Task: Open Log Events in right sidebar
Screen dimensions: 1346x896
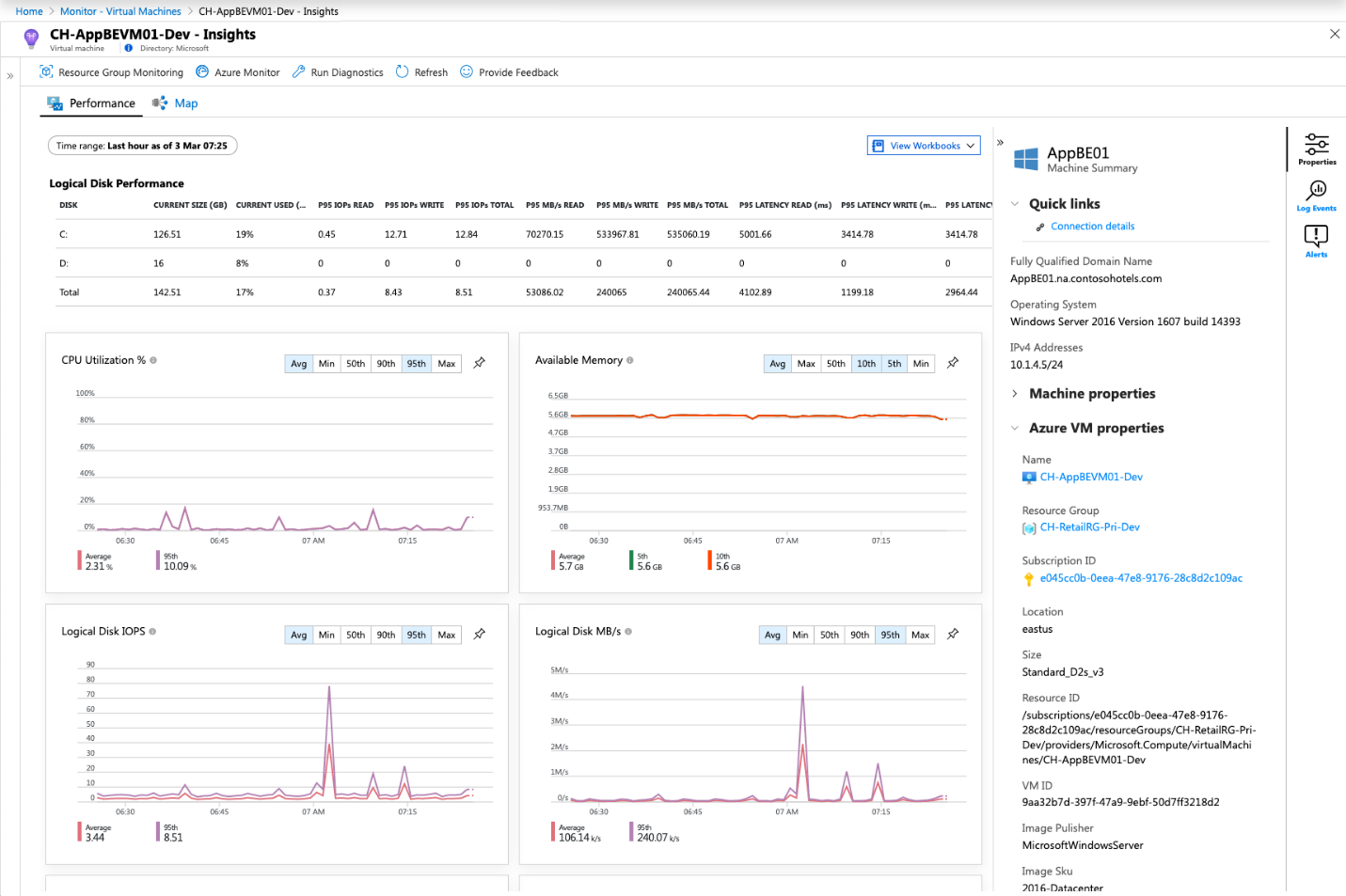Action: pos(1316,196)
